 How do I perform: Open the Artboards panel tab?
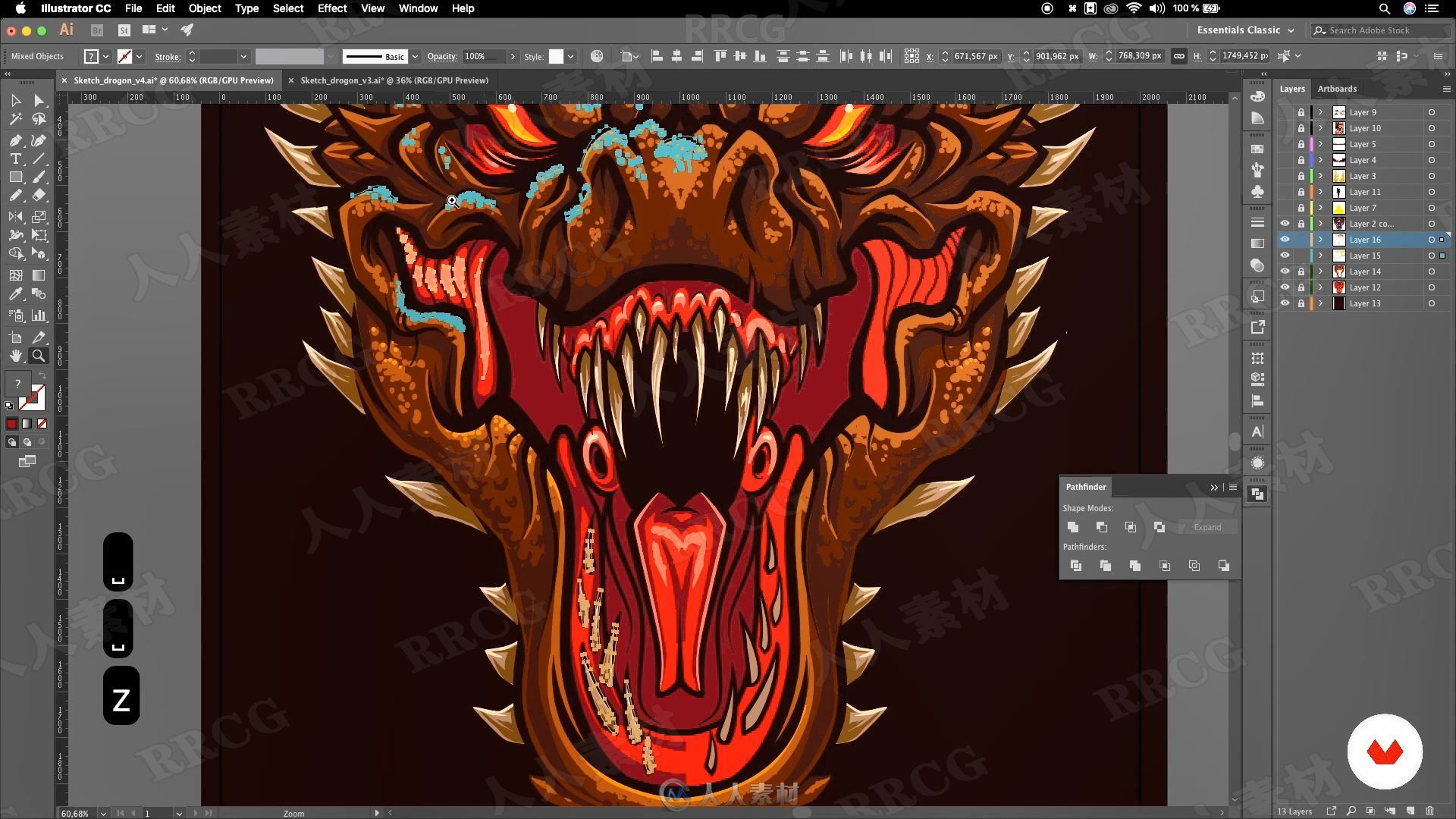point(1337,89)
